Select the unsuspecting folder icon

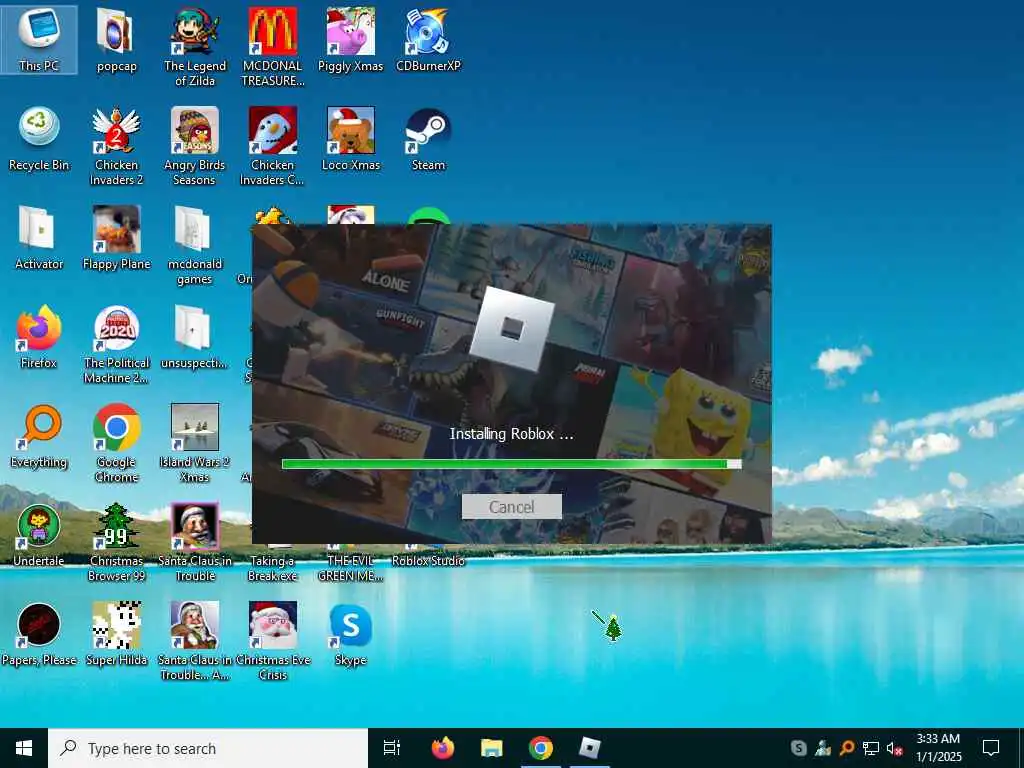tap(195, 338)
